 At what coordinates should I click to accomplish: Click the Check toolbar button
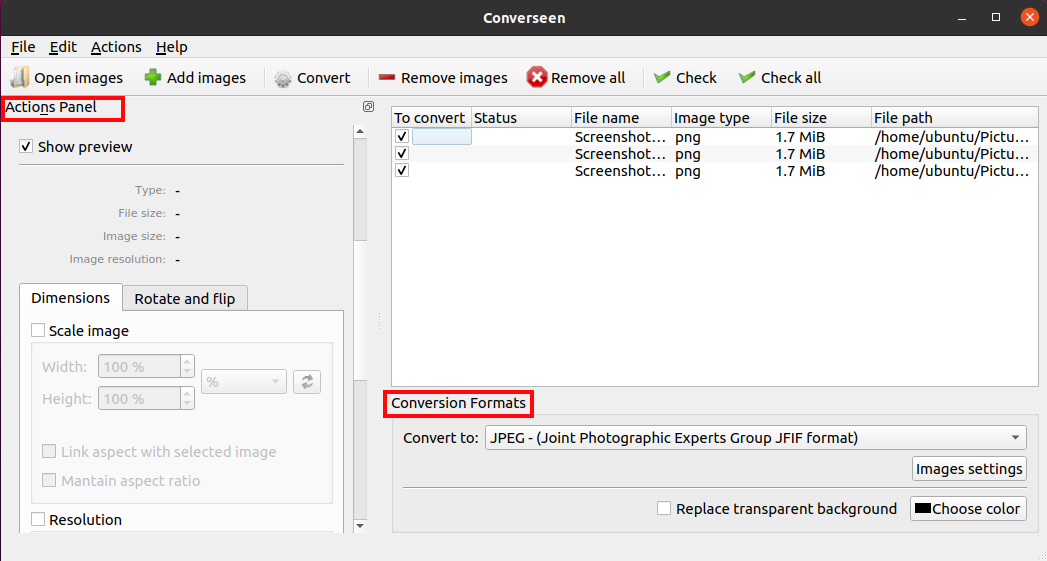685,78
